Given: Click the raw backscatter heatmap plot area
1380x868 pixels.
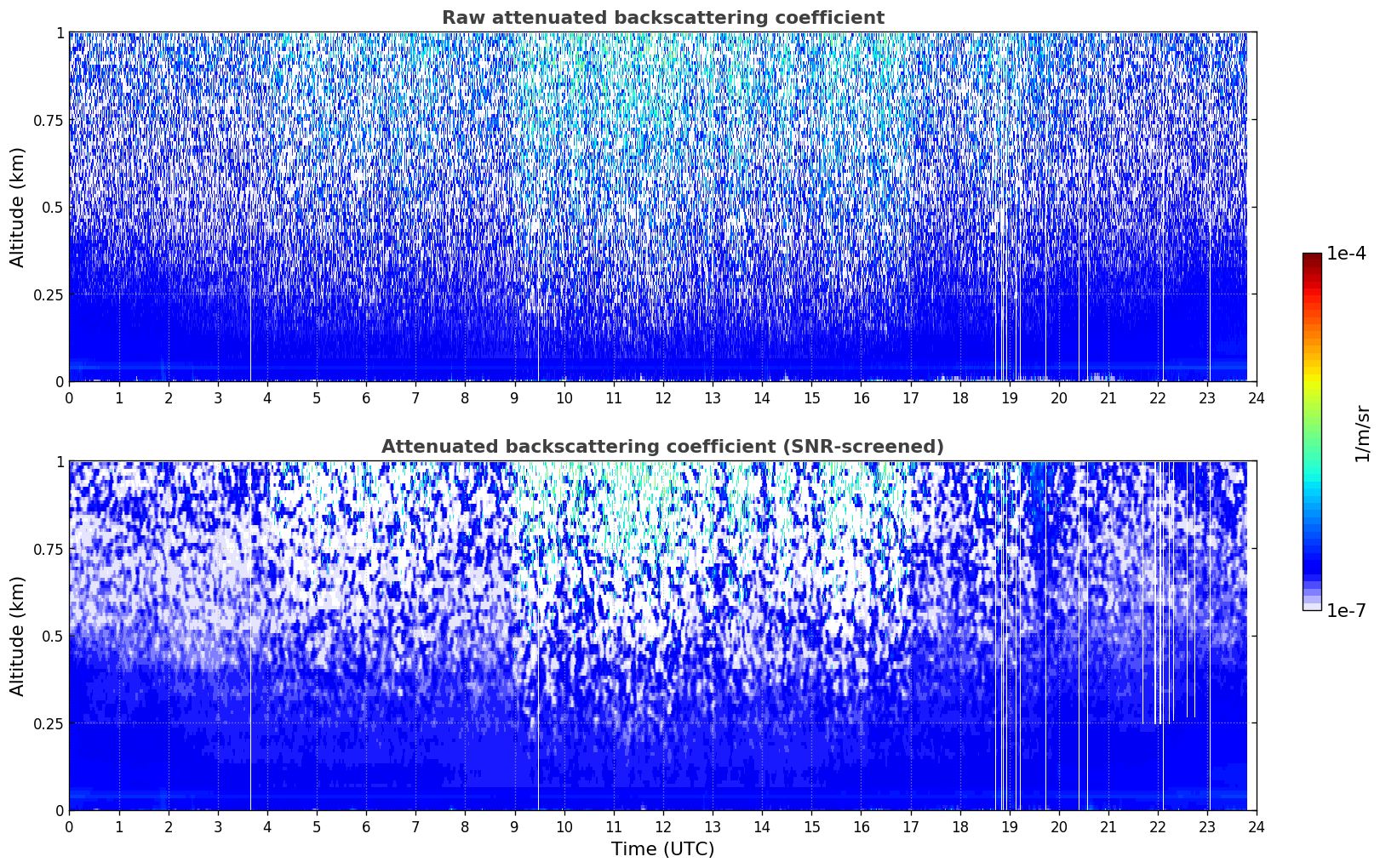Looking at the screenshot, I should (x=662, y=207).
